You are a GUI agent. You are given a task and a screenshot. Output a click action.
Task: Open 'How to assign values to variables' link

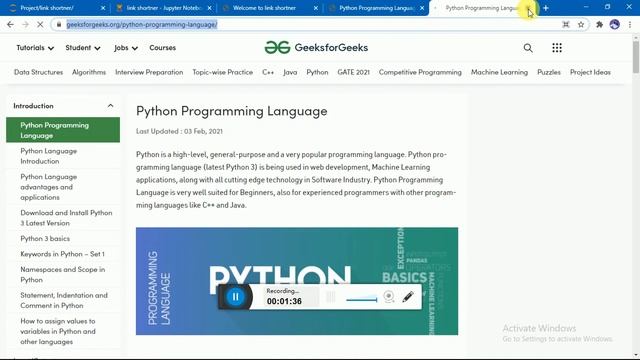click(x=58, y=331)
